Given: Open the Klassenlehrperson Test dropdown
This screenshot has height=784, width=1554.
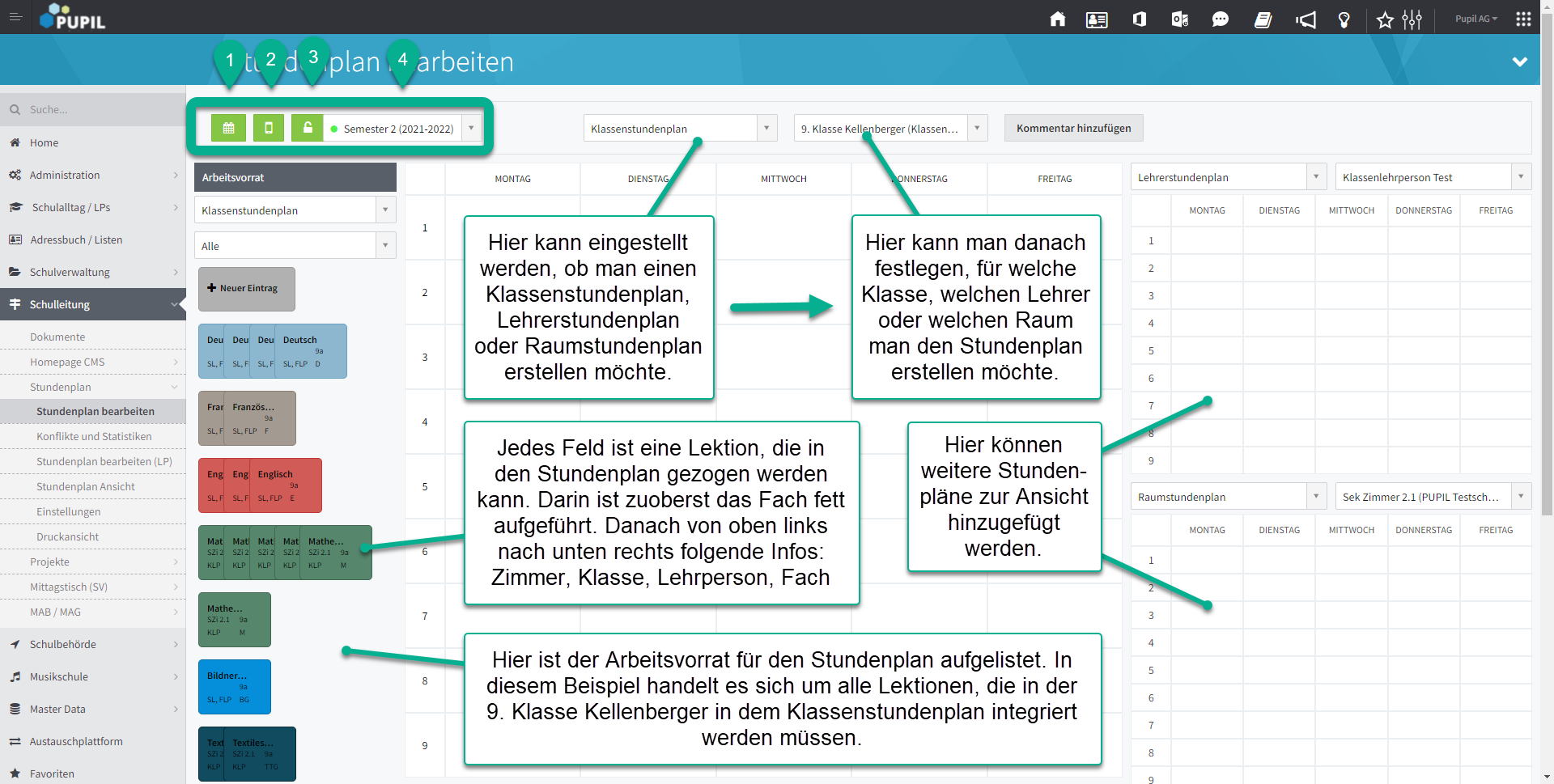Looking at the screenshot, I should coord(1433,176).
